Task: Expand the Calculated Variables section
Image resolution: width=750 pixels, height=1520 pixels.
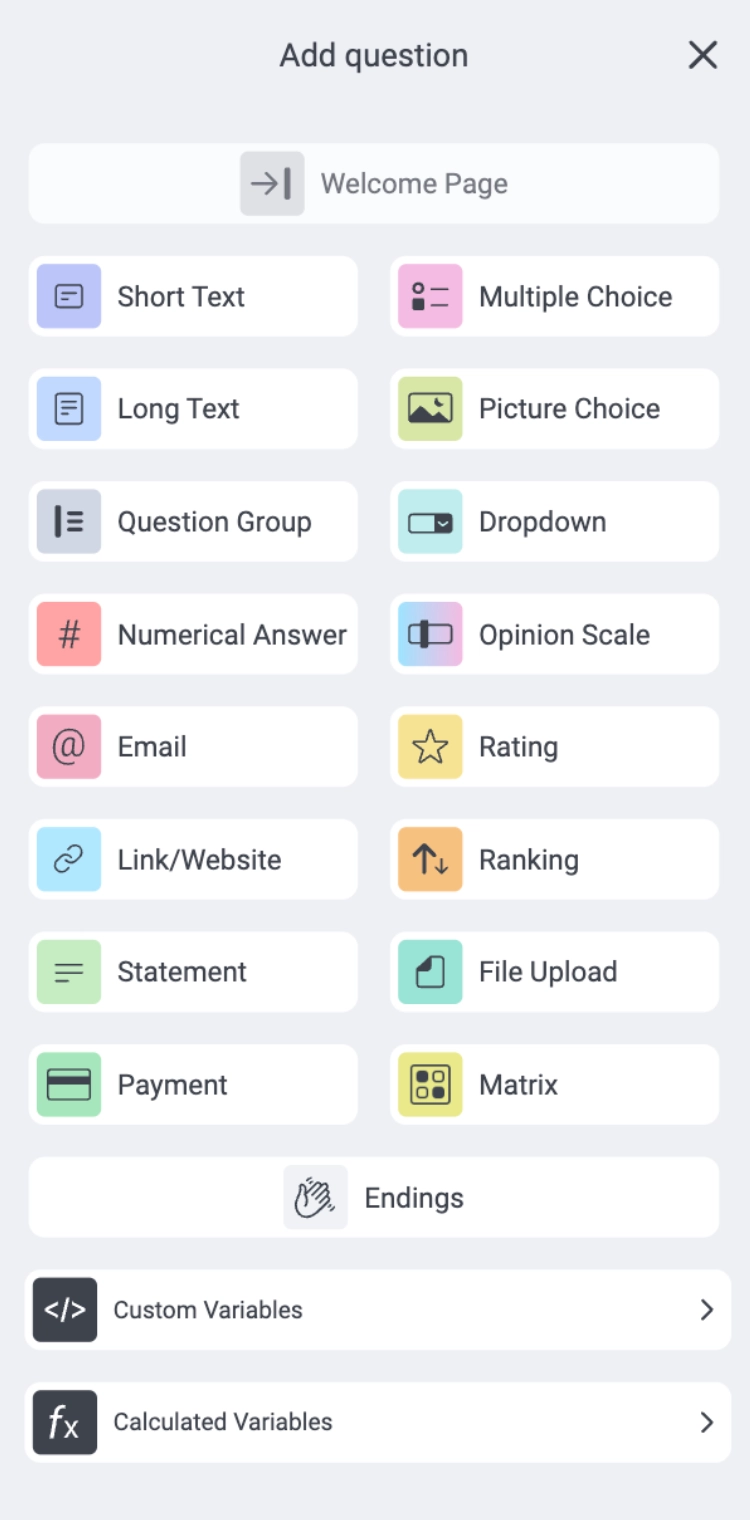Action: click(375, 1422)
